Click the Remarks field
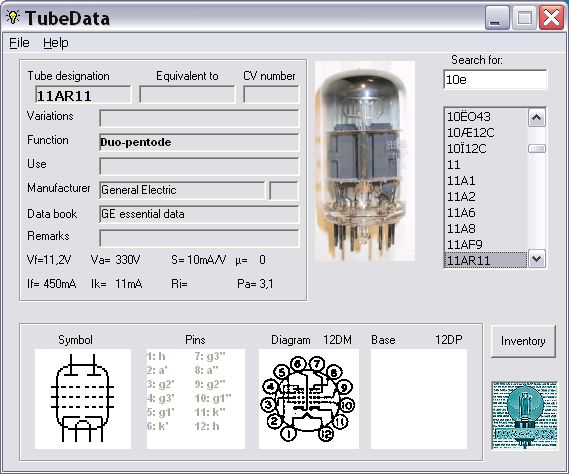Screen dimensions: 569x474 (x=199, y=238)
